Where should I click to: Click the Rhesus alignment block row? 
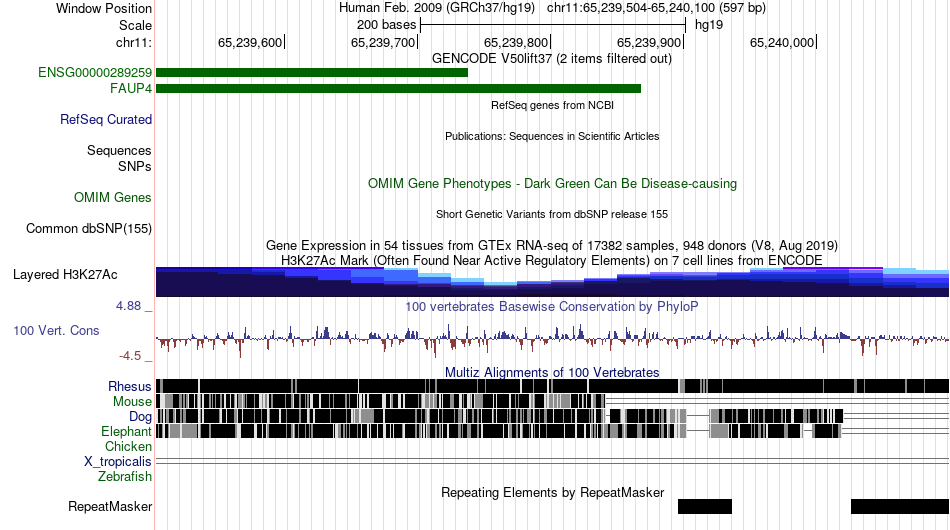click(552, 386)
